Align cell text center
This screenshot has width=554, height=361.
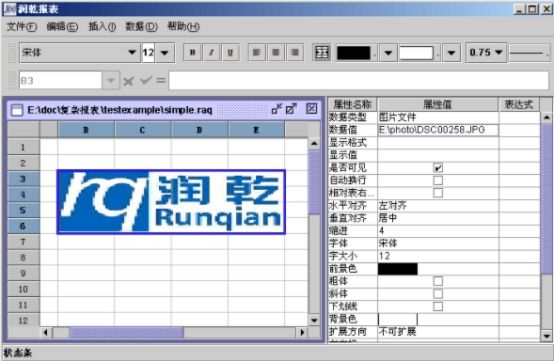click(276, 53)
